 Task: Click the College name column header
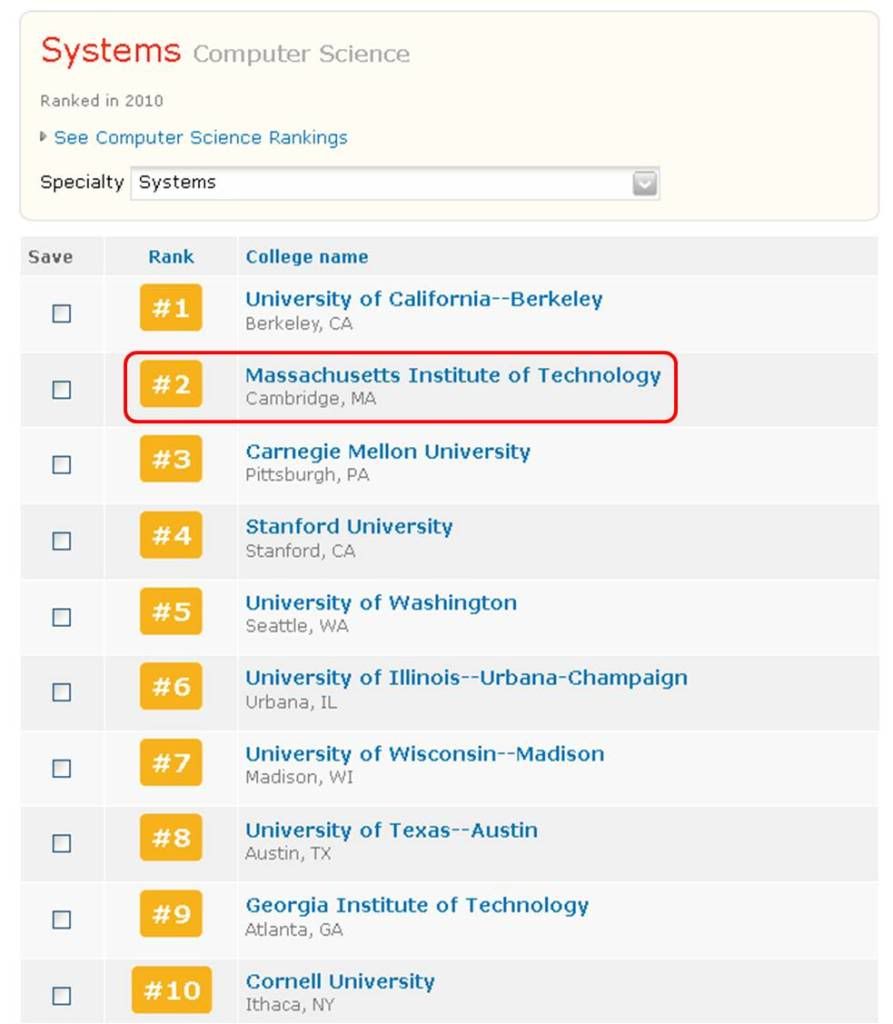coord(306,257)
